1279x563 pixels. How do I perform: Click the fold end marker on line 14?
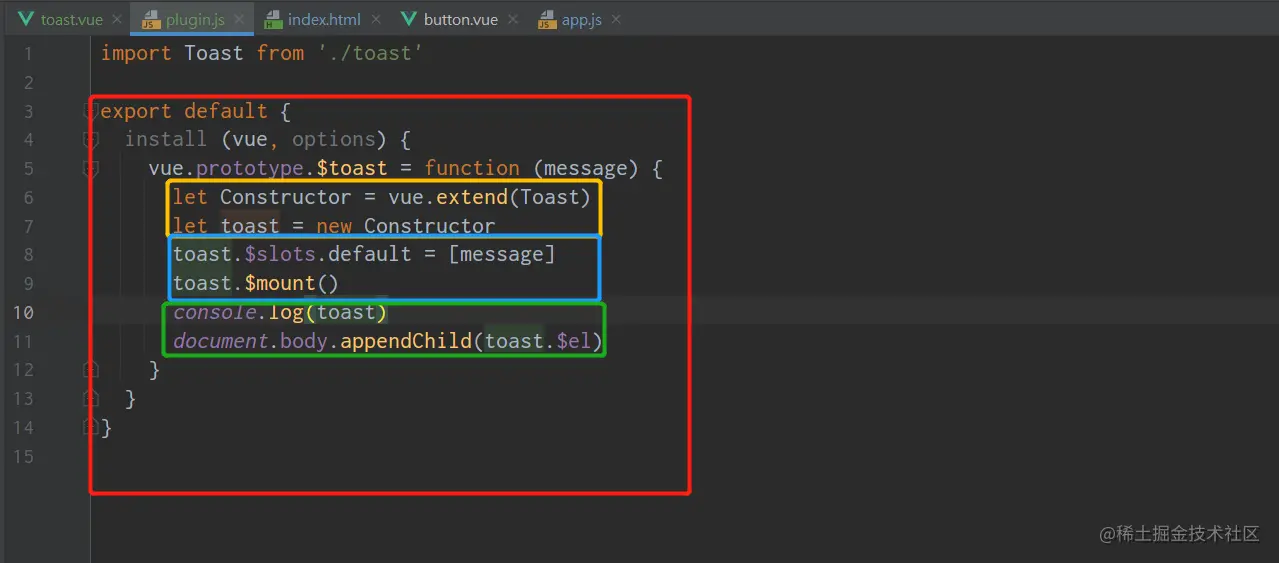point(91,428)
